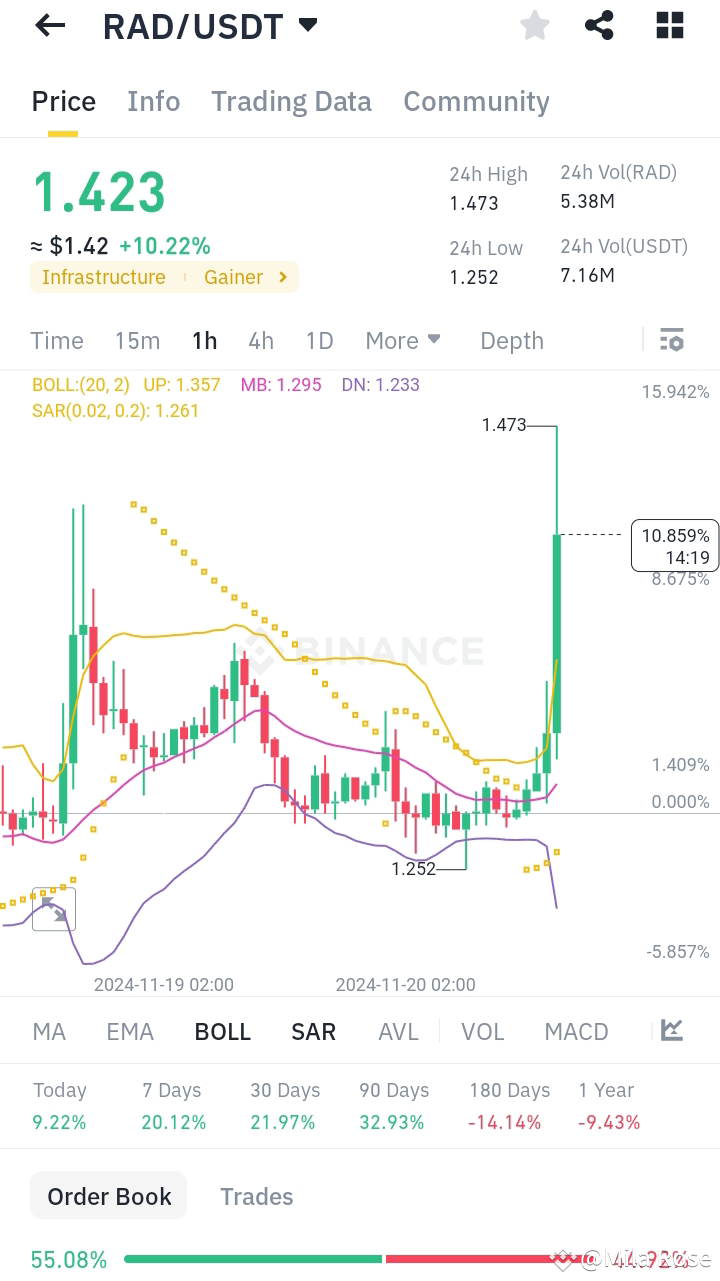The width and height of the screenshot is (720, 1281).
Task: Enable the VOL indicator
Action: [483, 1030]
